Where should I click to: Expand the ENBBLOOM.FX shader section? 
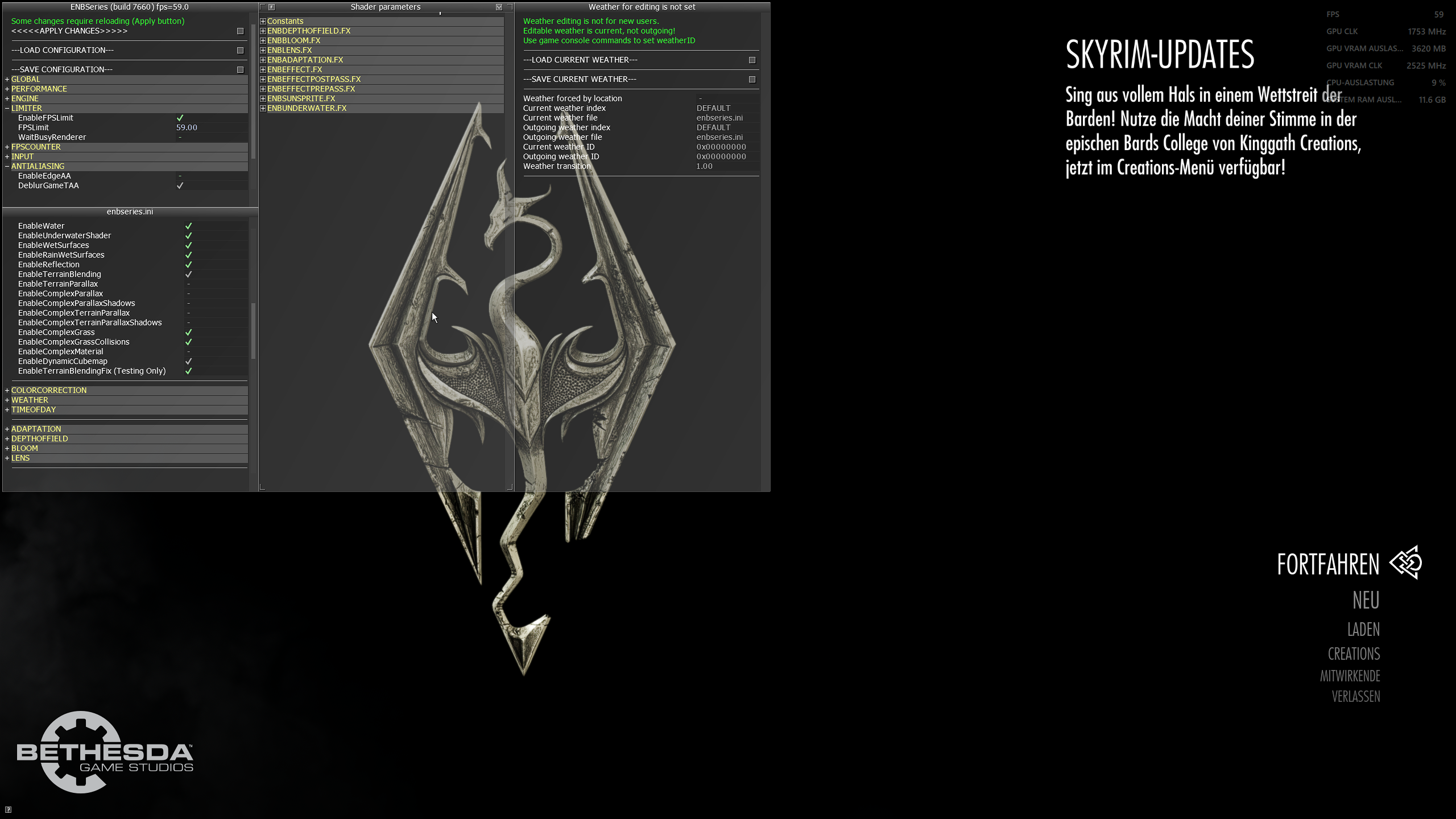(263, 41)
